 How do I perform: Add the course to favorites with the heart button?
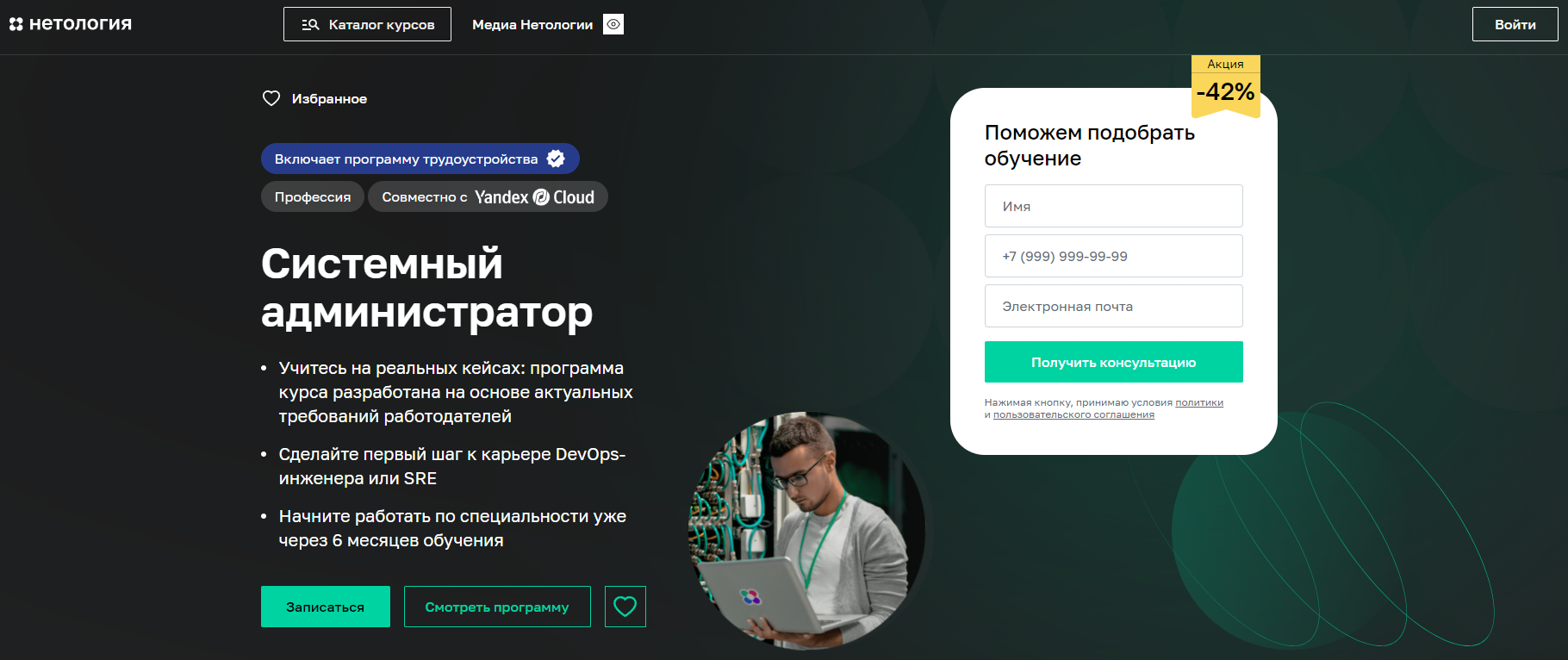[x=625, y=607]
